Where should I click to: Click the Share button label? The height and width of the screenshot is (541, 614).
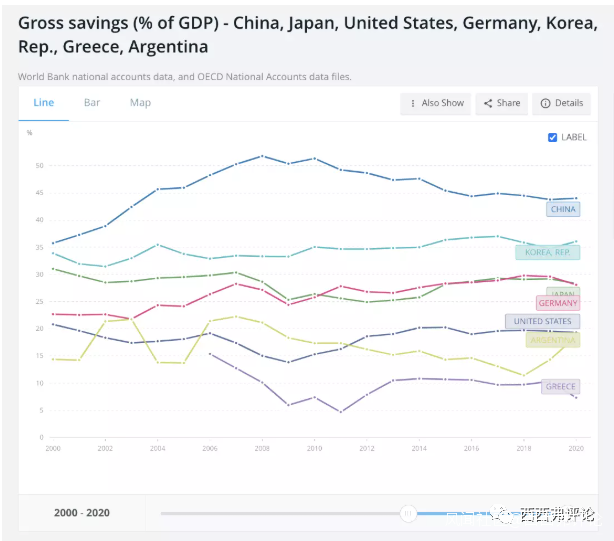508,103
